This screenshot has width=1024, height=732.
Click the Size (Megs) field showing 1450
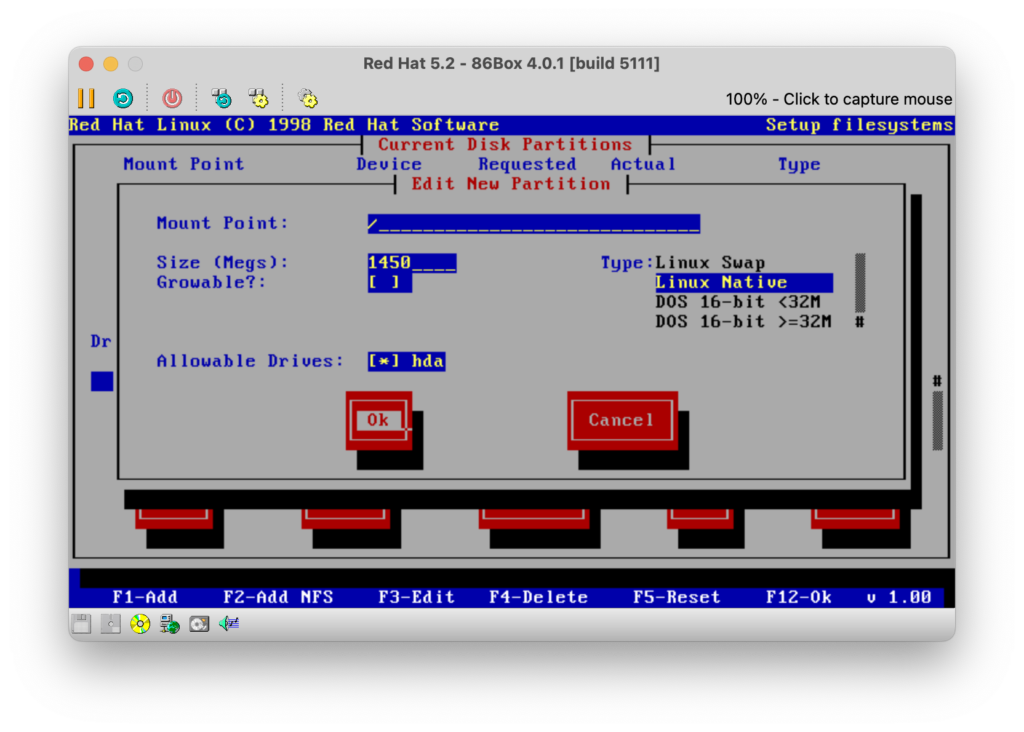(x=411, y=263)
